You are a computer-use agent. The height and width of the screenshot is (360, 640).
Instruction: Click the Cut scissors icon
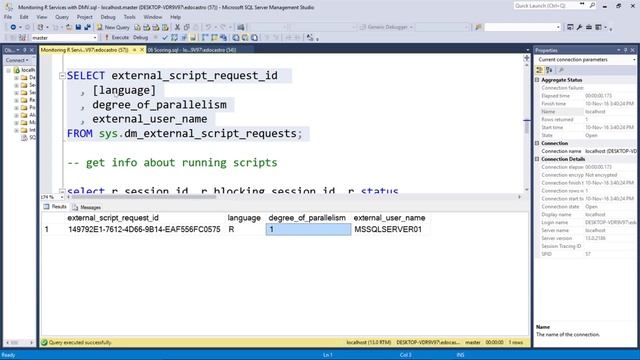tap(177, 27)
